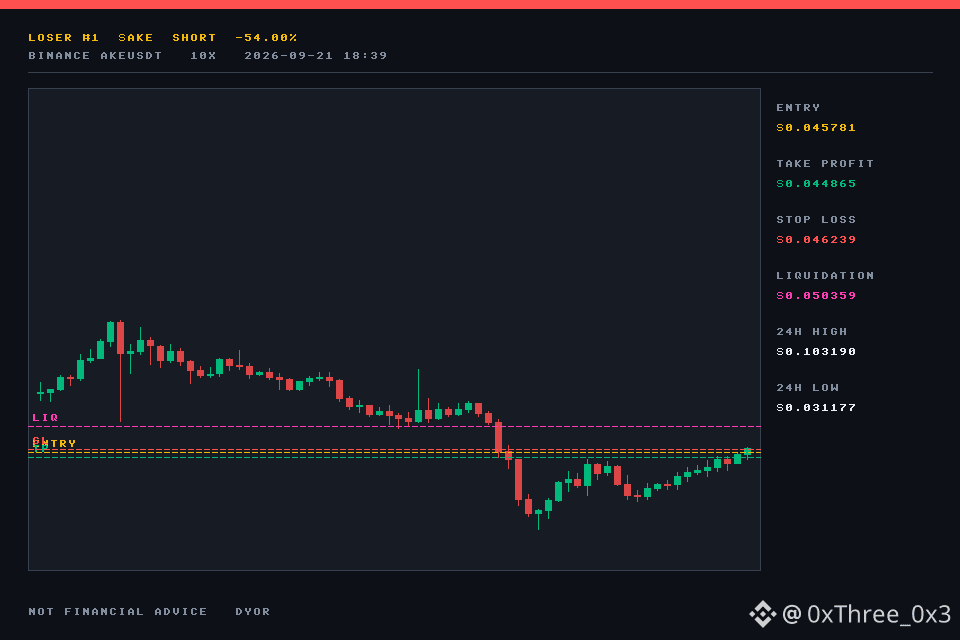960x640 pixels.
Task: Click the entry price $0.045781
Action: click(816, 127)
